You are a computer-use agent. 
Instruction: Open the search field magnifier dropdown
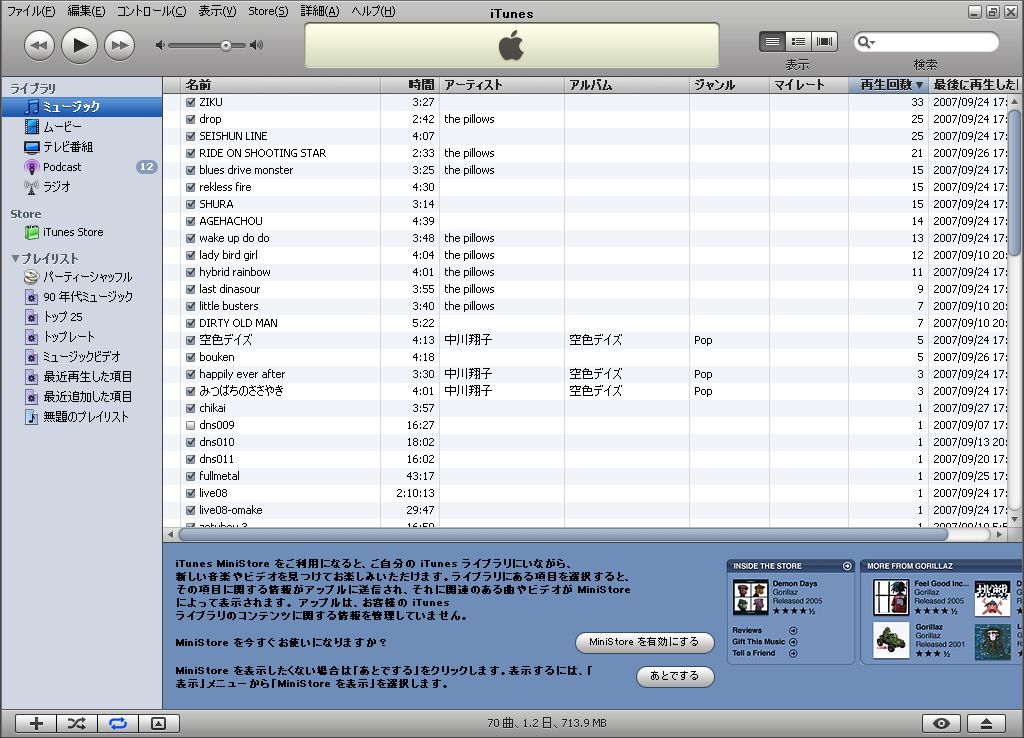pyautogui.click(x=866, y=42)
